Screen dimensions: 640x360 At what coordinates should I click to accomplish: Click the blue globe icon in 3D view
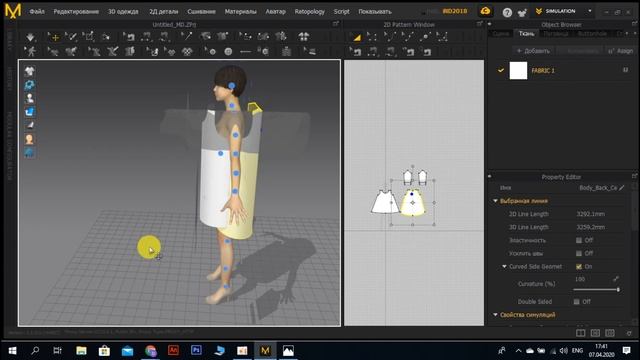point(29,153)
